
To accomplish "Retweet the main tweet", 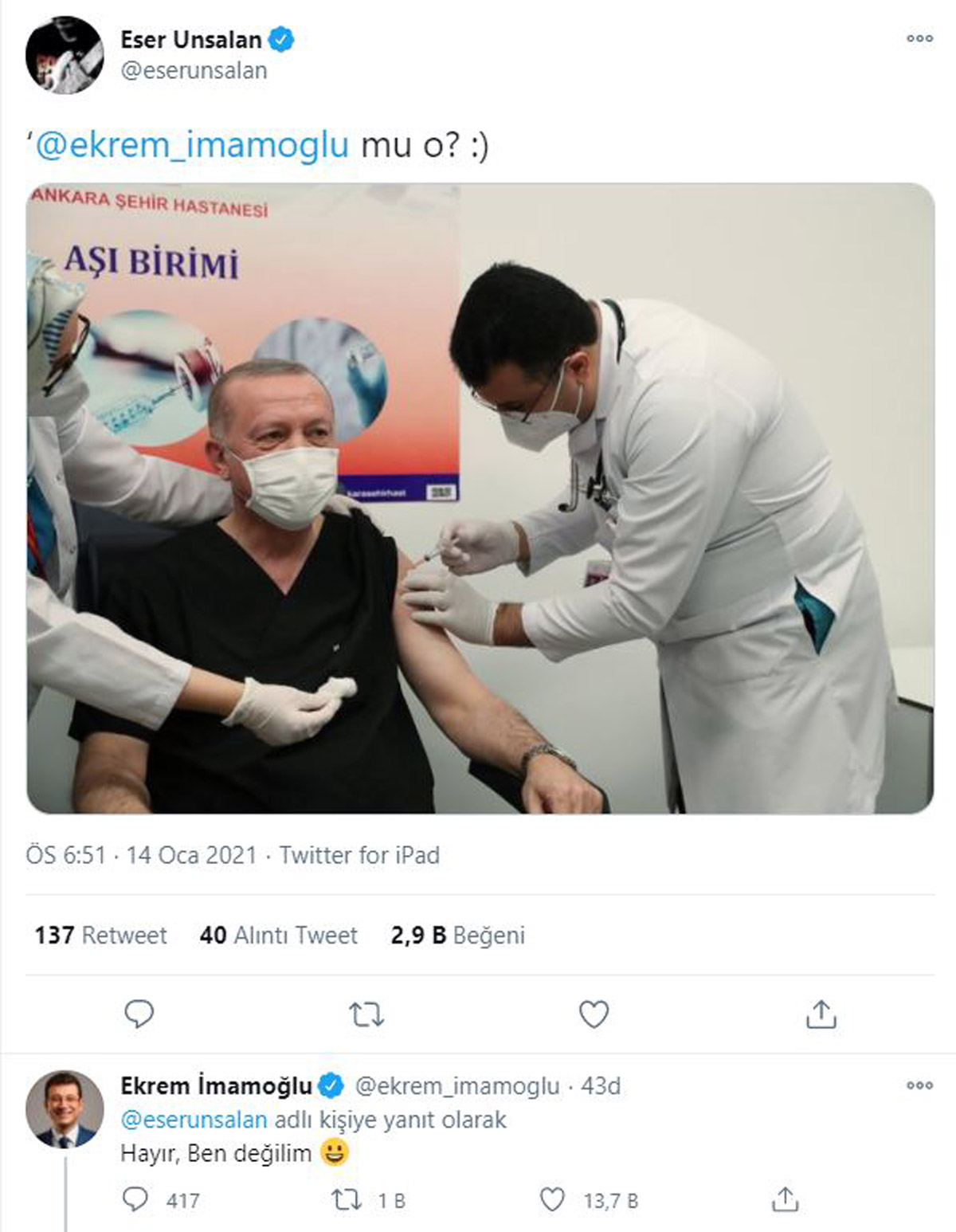I will point(366,1014).
